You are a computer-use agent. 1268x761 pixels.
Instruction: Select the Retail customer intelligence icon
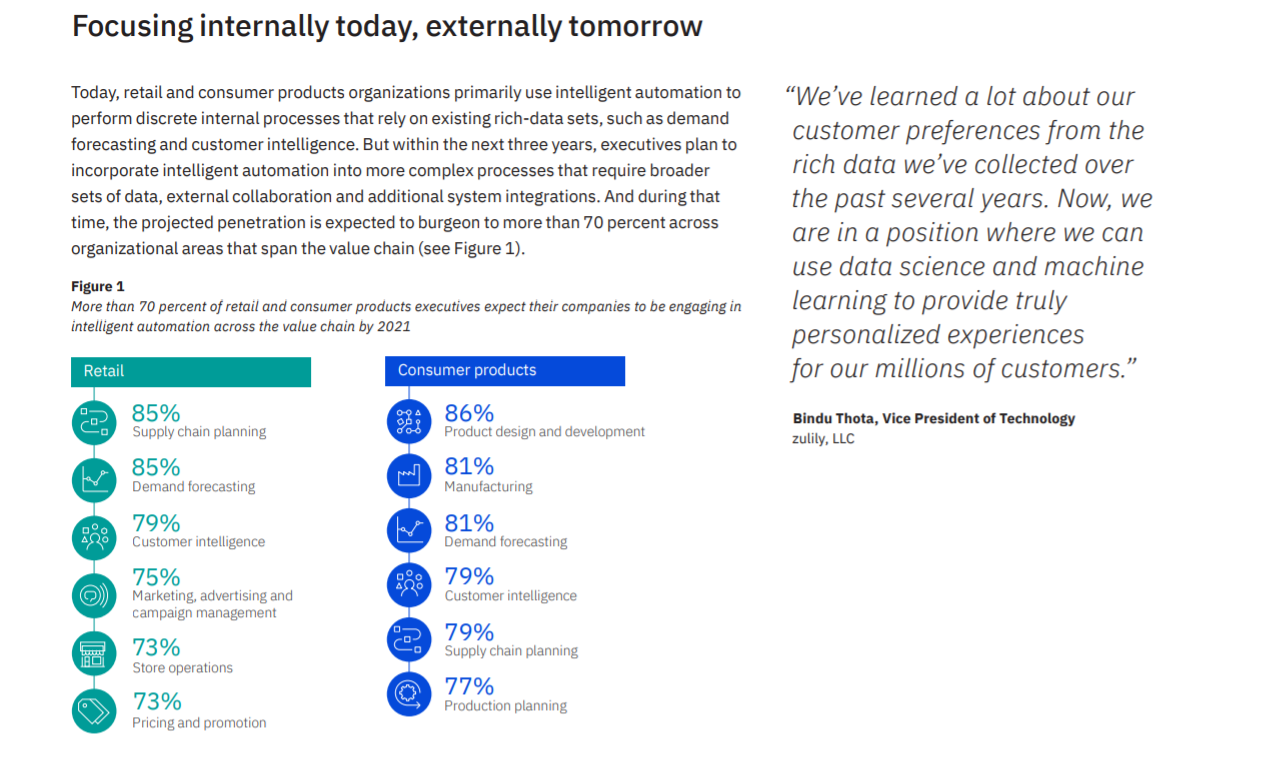(x=94, y=537)
